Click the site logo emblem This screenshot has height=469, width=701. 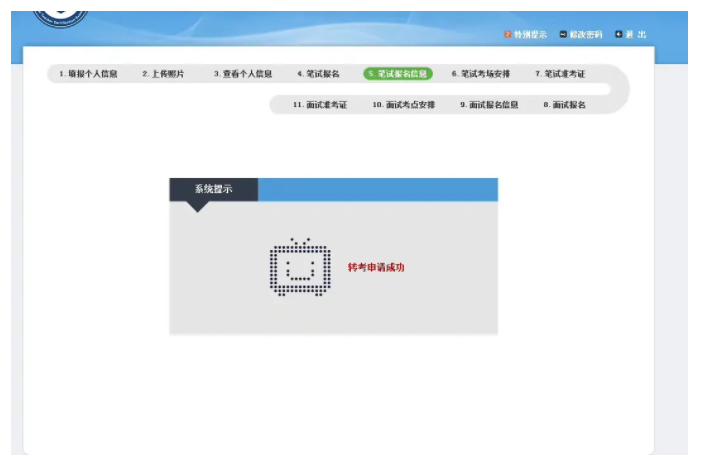coord(60,19)
